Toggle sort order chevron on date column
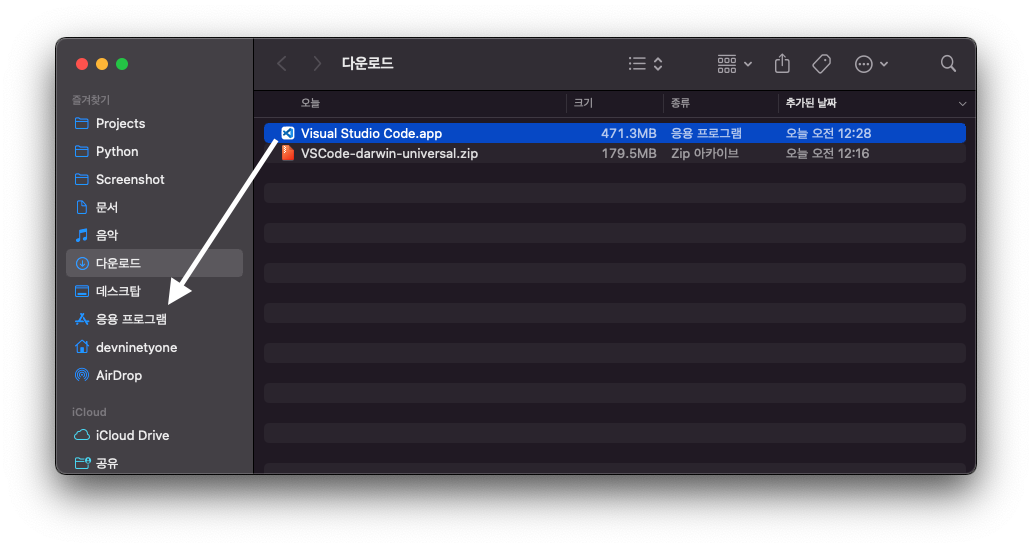 pyautogui.click(x=962, y=103)
